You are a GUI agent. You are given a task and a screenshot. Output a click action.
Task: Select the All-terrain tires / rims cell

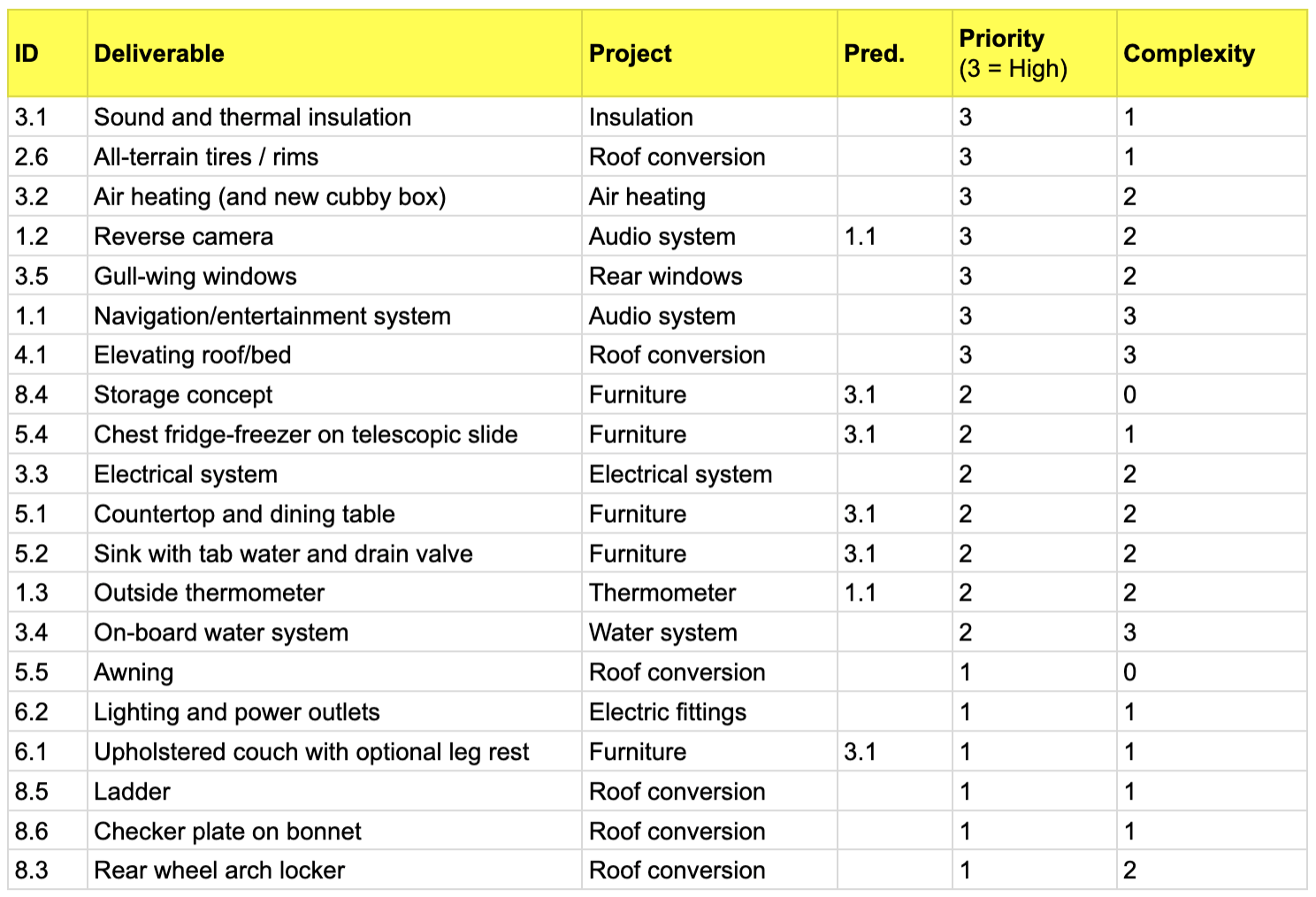coord(206,157)
